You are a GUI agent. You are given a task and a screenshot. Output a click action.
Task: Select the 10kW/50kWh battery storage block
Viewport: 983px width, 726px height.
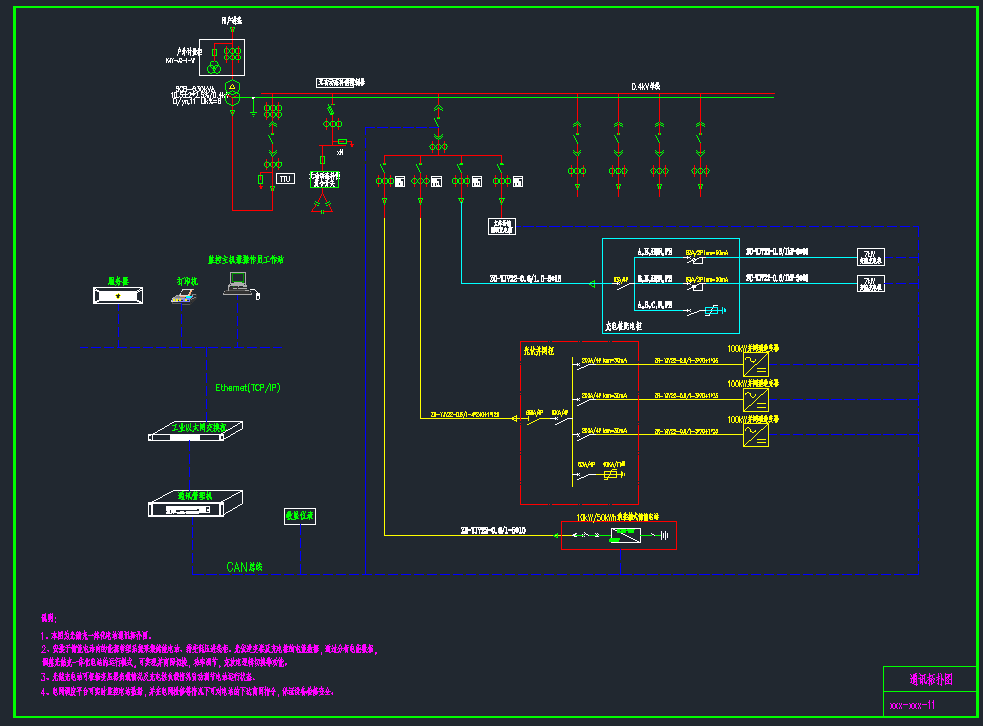626,536
